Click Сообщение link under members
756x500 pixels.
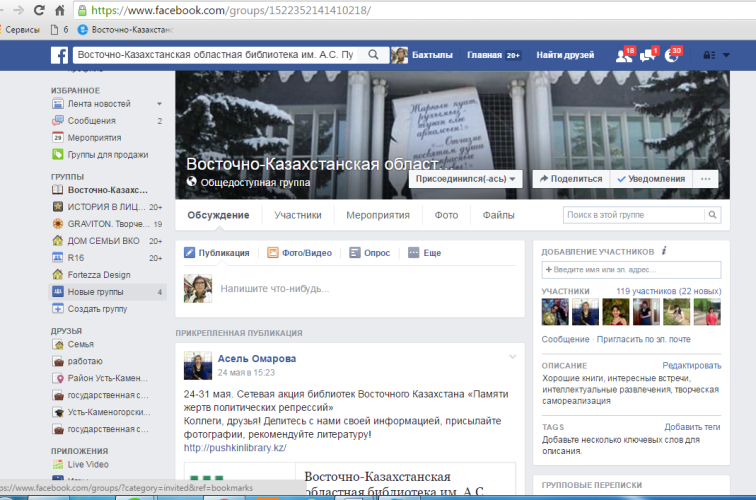pyautogui.click(x=565, y=339)
